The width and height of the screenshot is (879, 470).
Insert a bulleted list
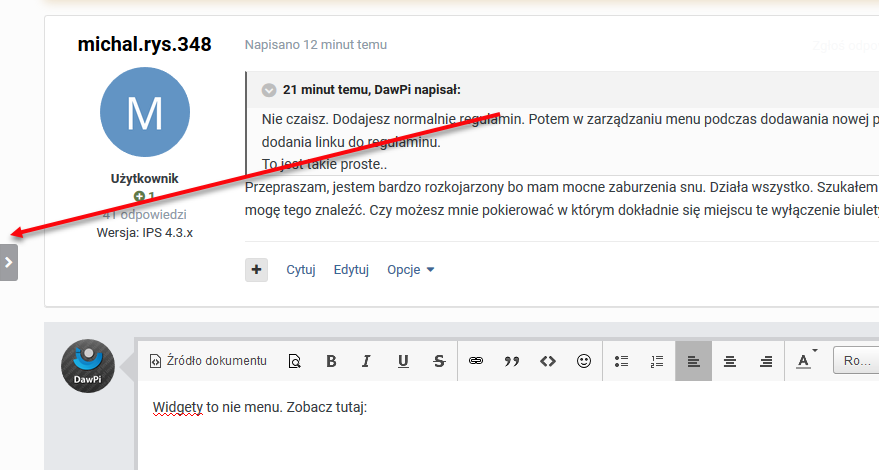[x=621, y=361]
